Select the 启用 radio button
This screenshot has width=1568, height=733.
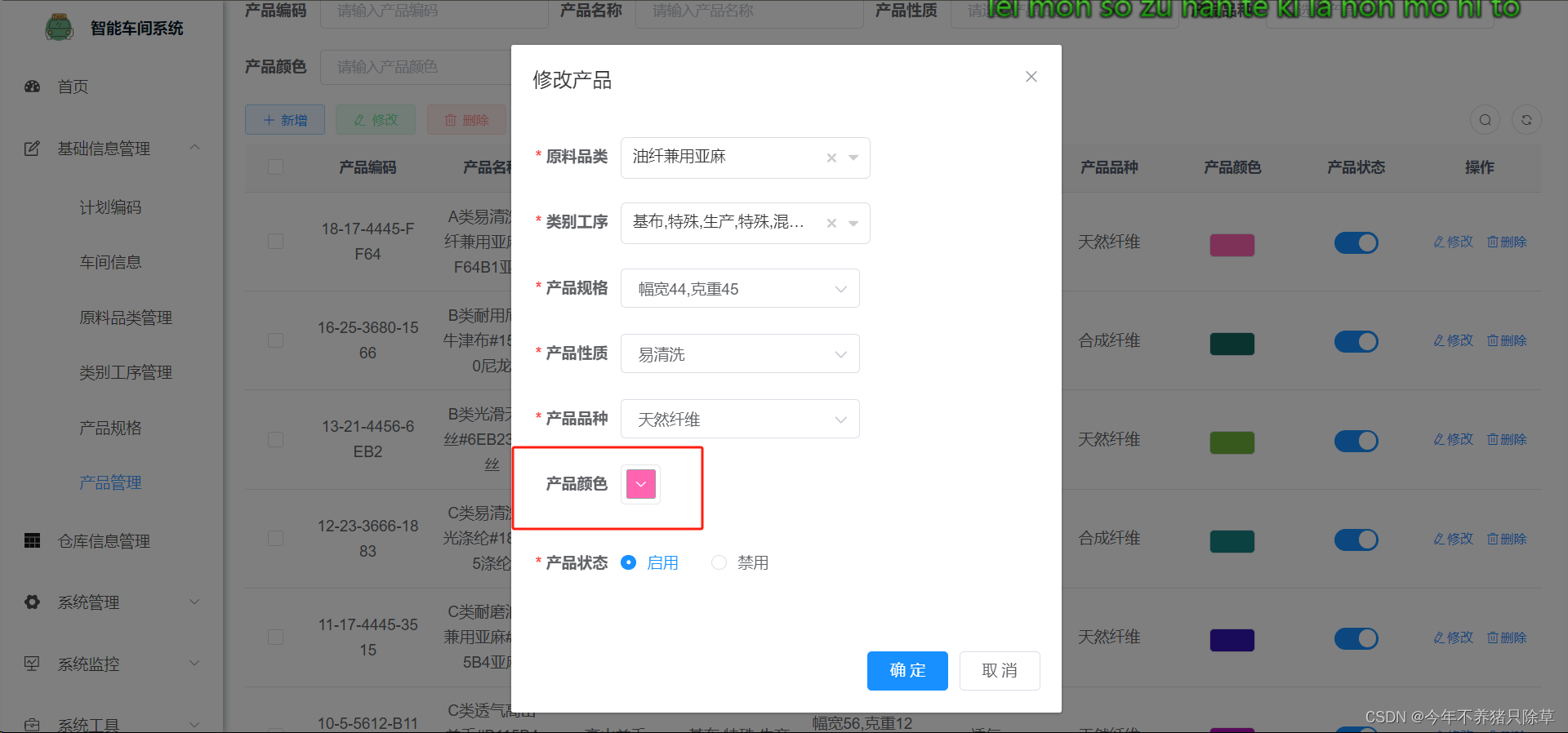coord(629,562)
